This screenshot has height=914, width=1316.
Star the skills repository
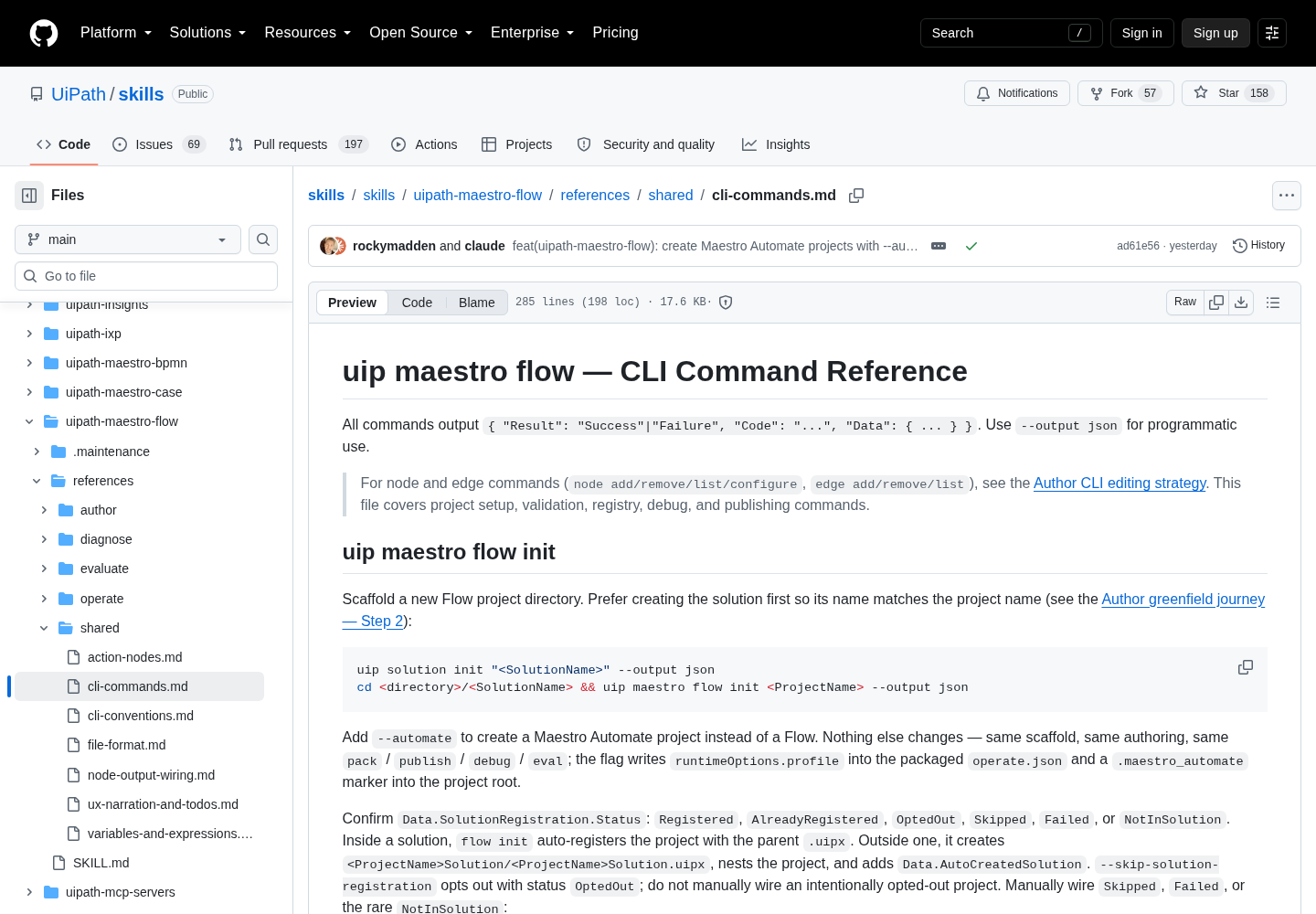(1234, 93)
